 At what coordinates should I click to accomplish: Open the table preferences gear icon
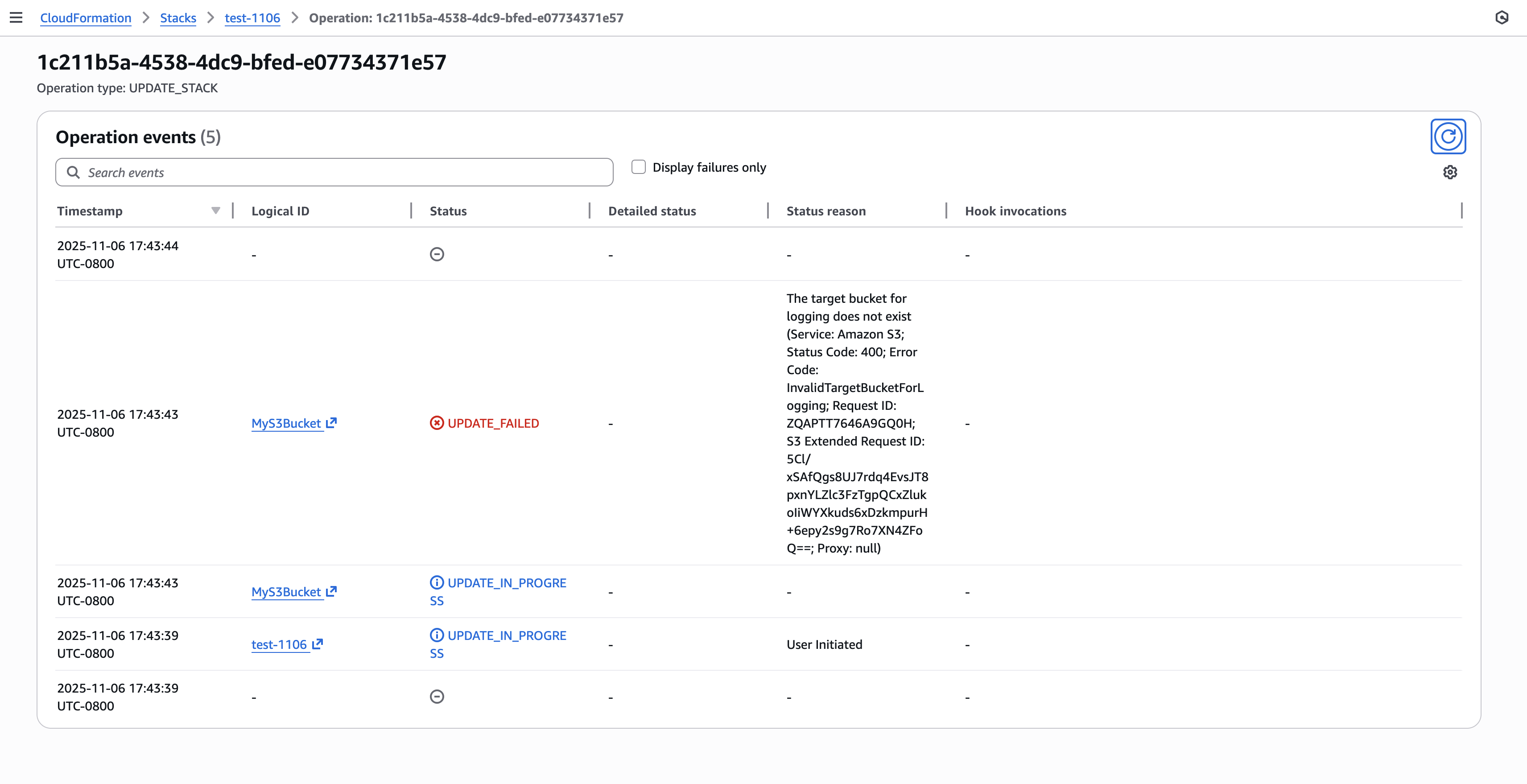[x=1451, y=172]
